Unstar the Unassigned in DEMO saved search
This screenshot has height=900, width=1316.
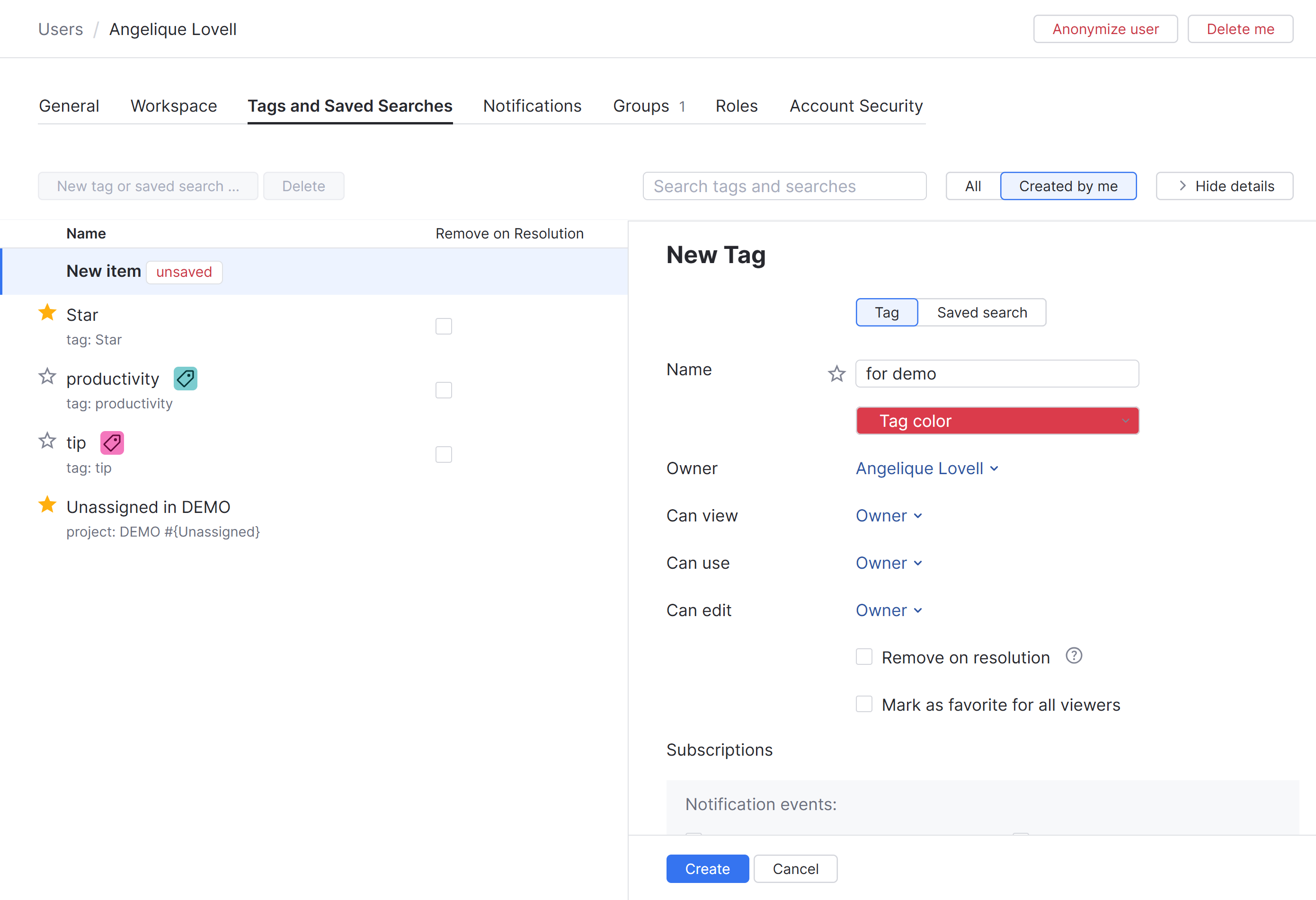[x=47, y=504]
